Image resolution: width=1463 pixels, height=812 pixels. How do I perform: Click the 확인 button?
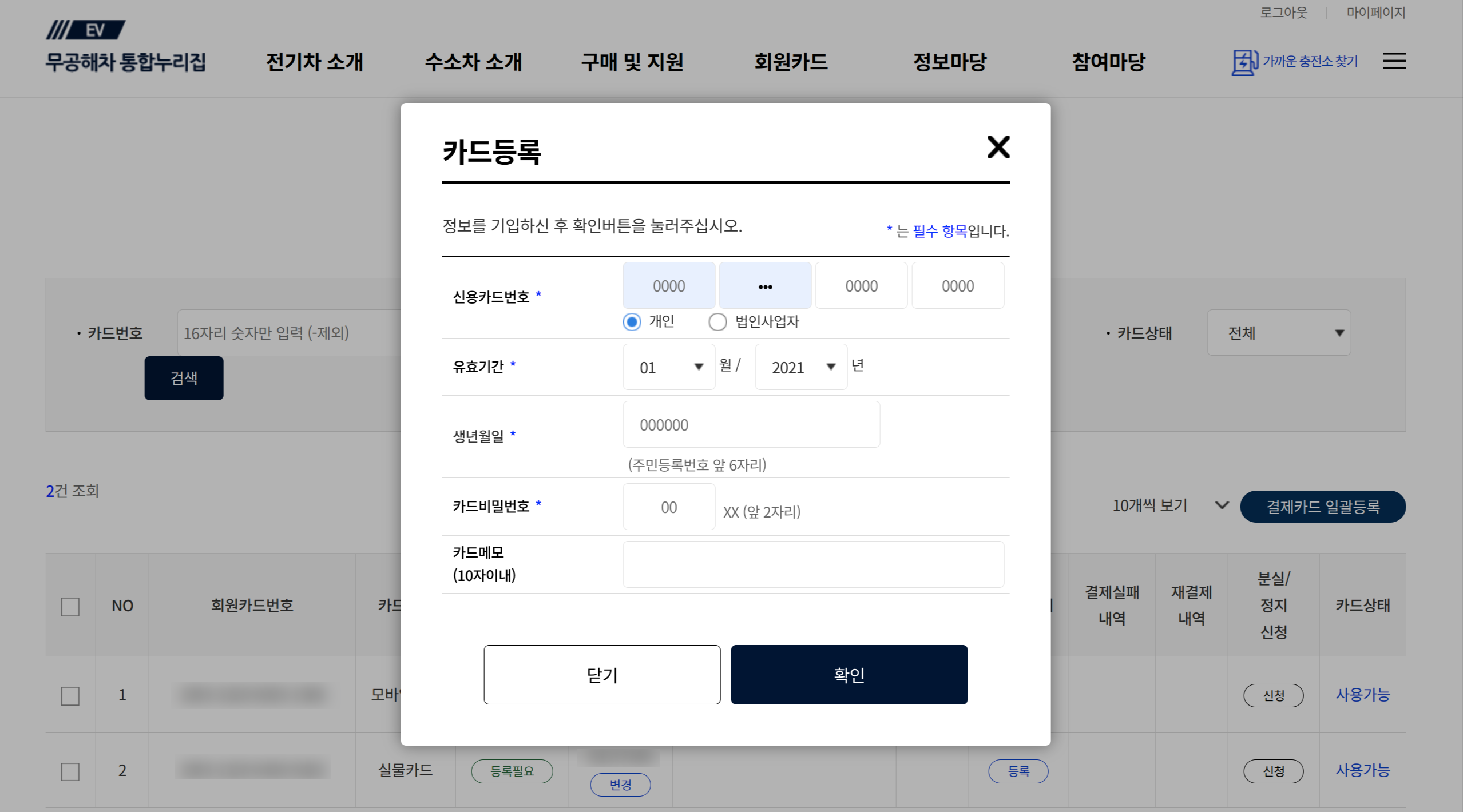(849, 675)
